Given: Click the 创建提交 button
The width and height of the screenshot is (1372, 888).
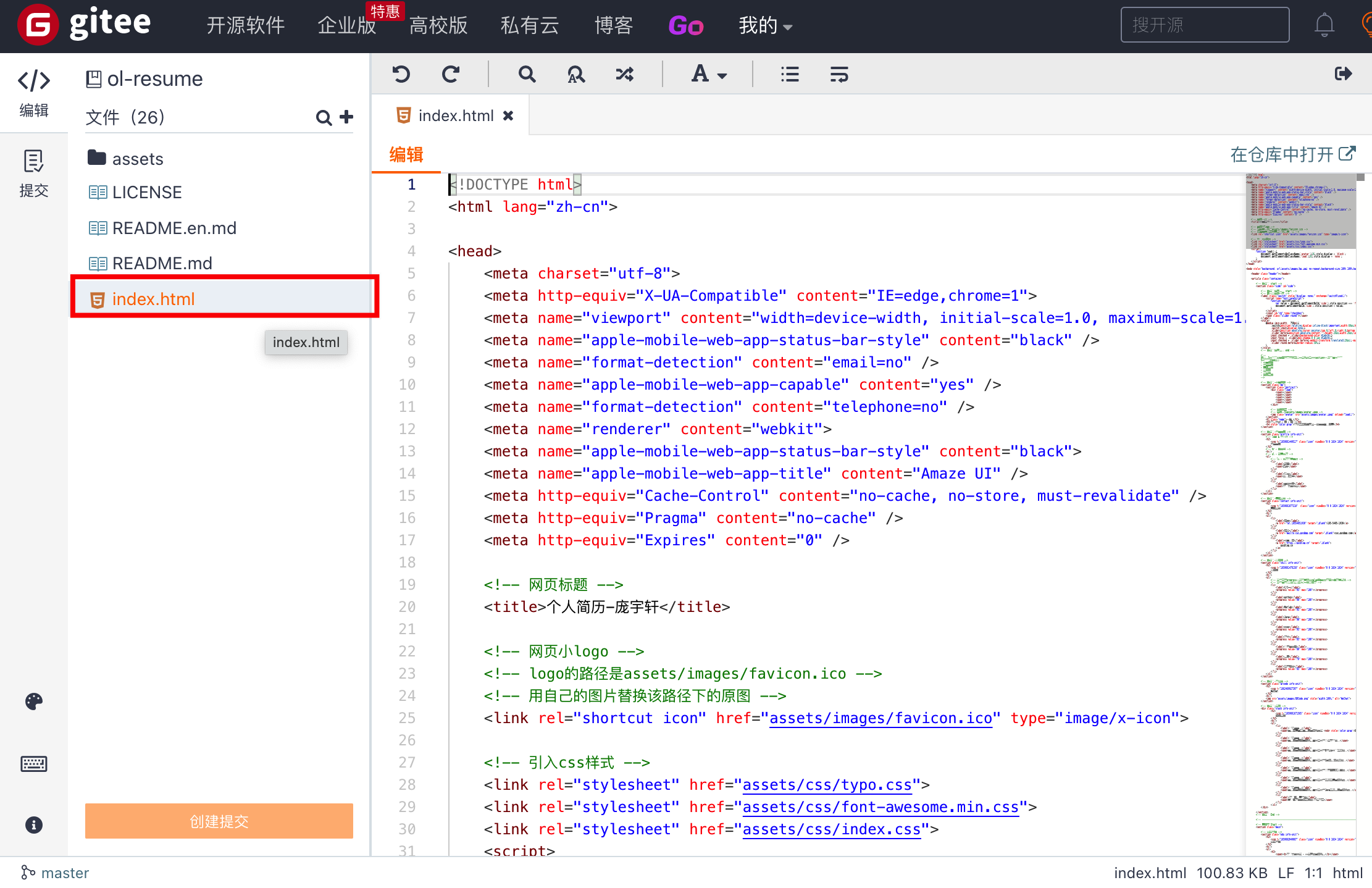Looking at the screenshot, I should coord(219,821).
